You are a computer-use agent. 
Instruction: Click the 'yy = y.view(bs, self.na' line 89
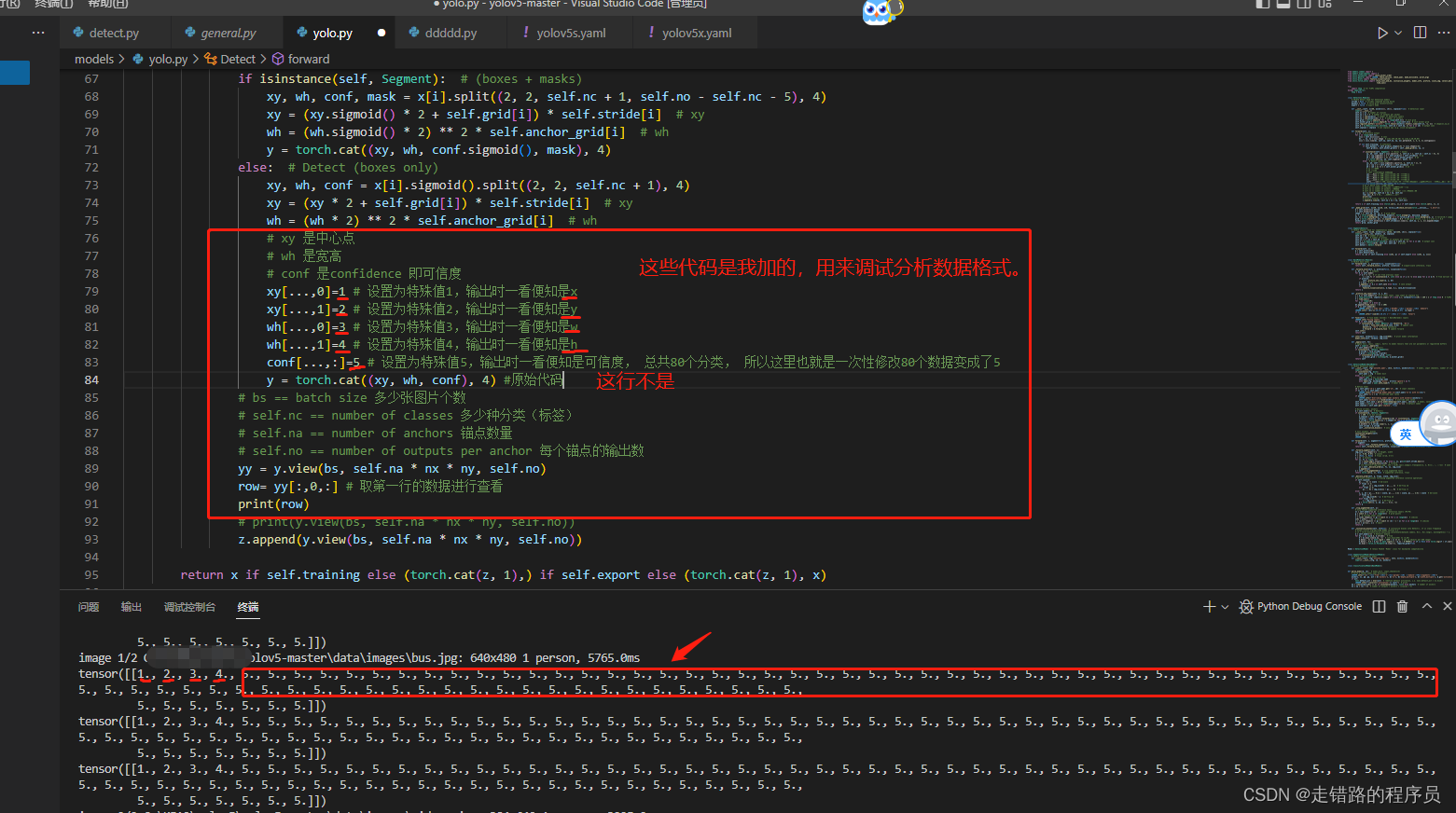pos(392,468)
